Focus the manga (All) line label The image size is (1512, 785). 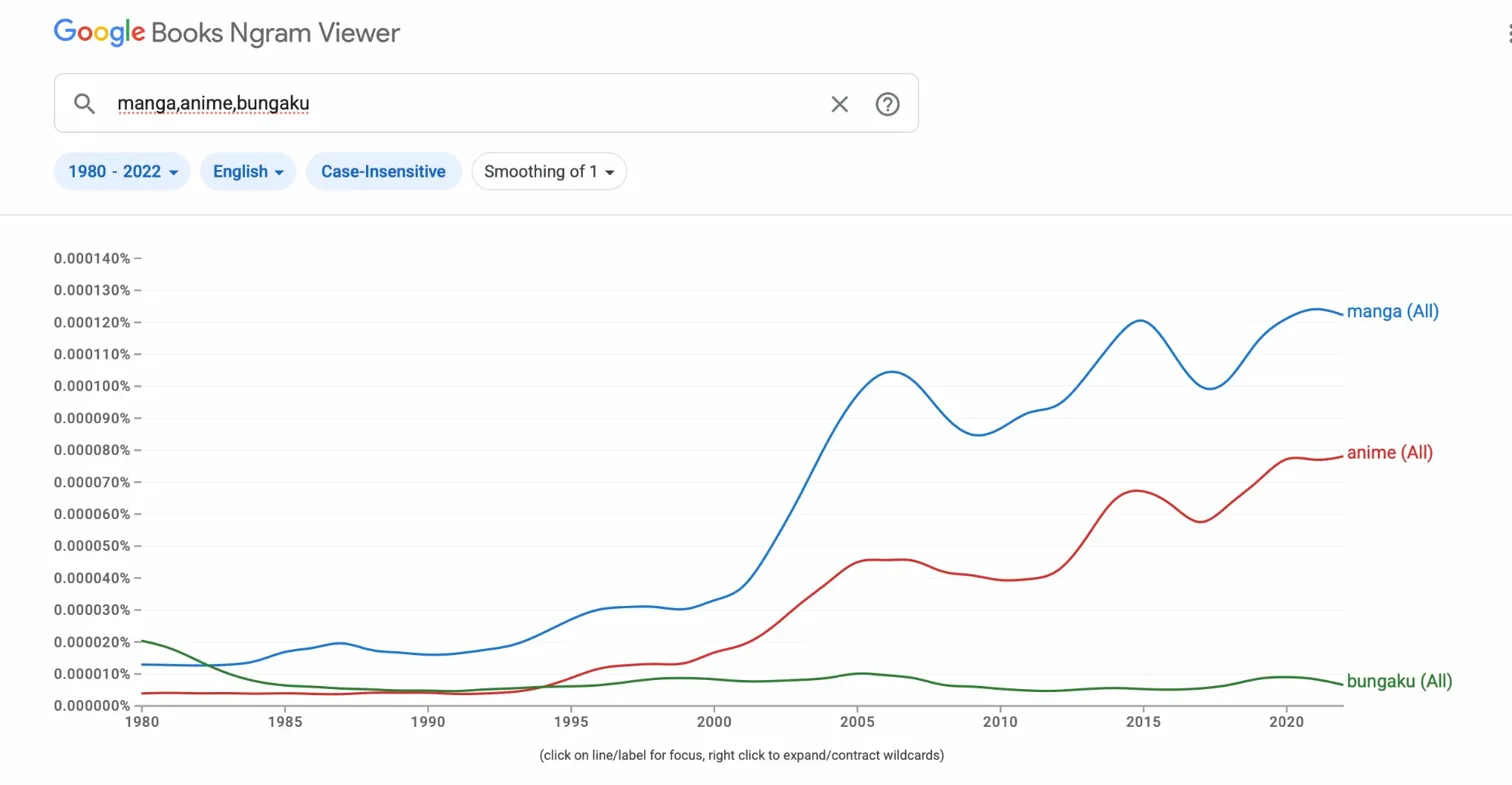pos(1391,311)
